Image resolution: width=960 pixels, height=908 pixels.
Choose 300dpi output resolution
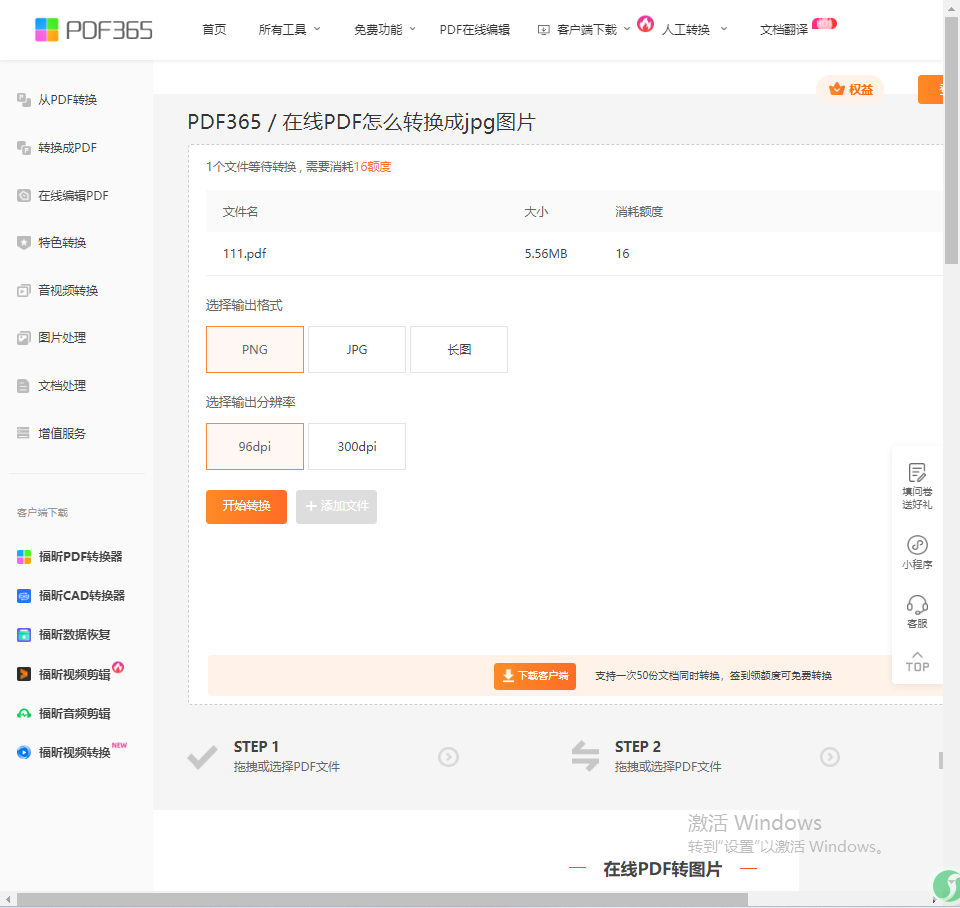(357, 447)
